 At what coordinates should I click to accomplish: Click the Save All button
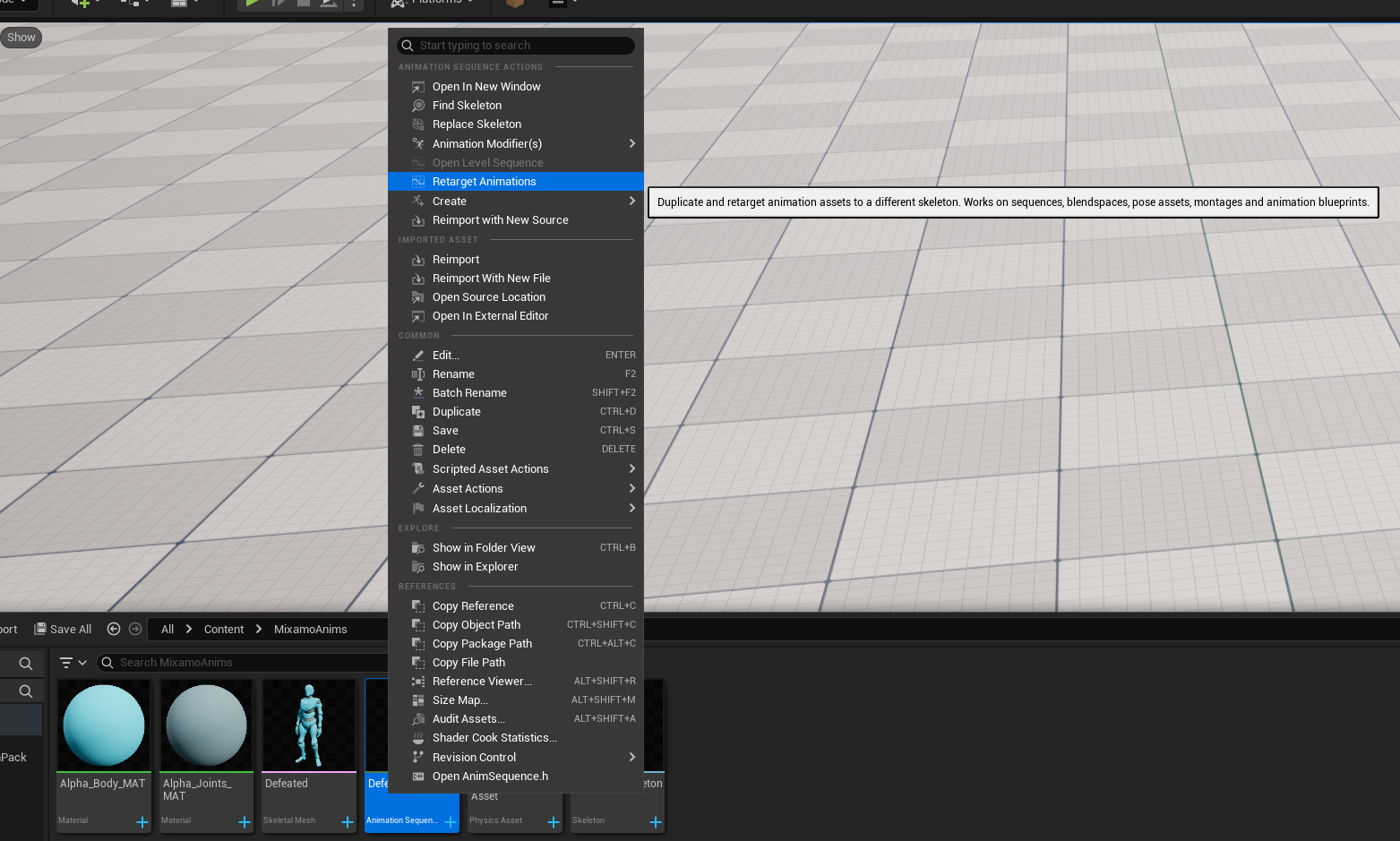pos(63,630)
